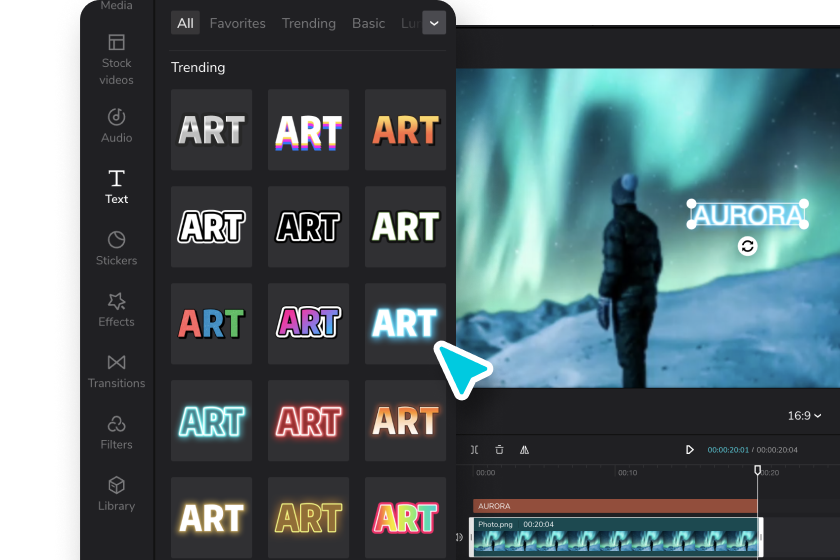
Task: Open the Transitions panel
Action: point(116,371)
